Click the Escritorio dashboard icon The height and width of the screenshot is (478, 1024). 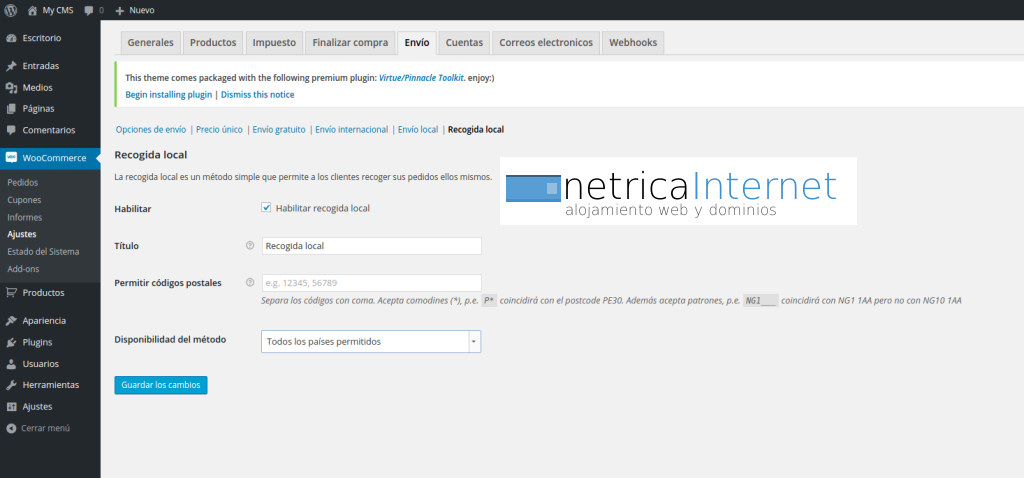[x=11, y=38]
